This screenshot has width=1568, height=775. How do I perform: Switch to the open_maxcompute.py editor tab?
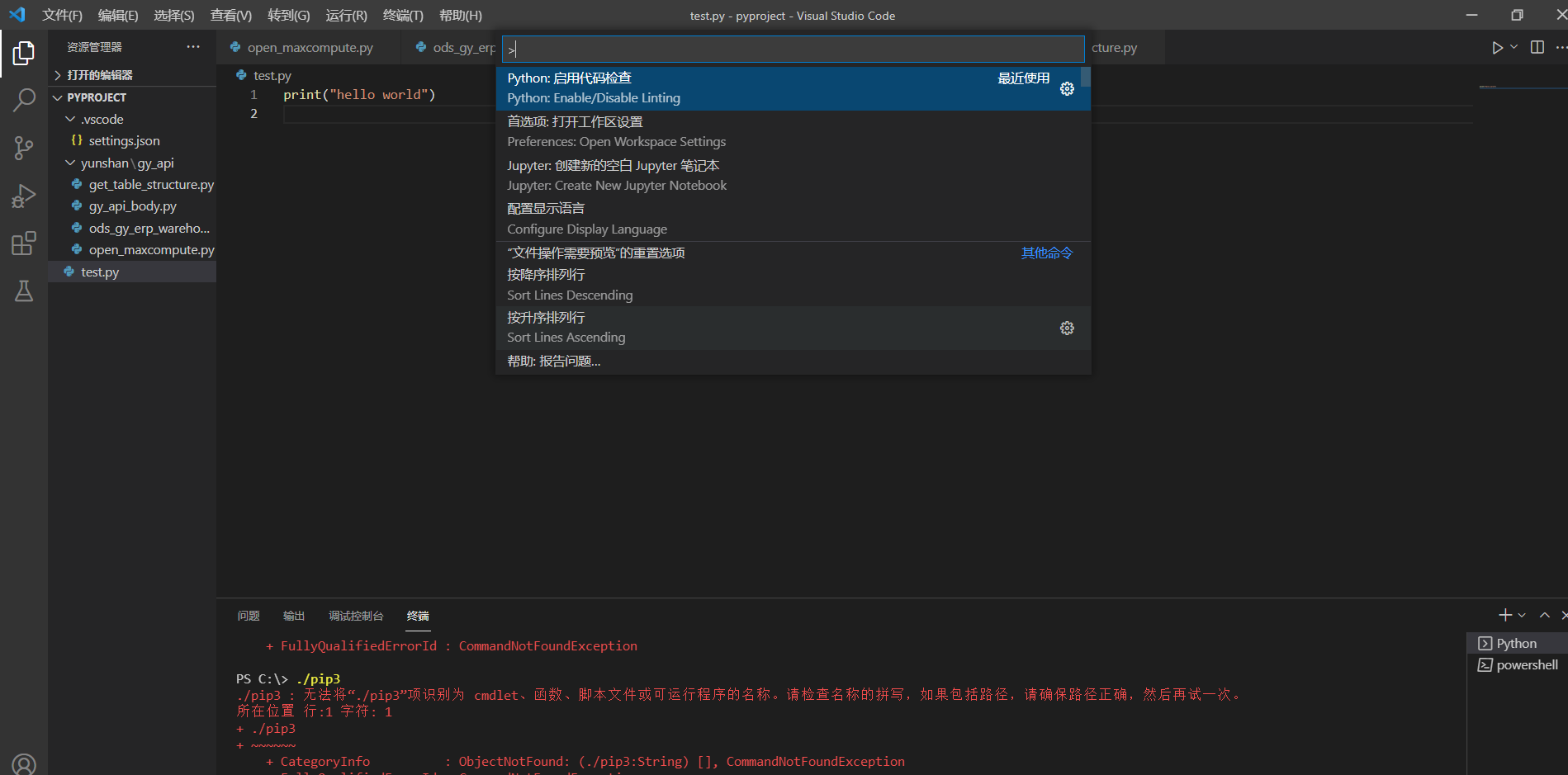tap(310, 48)
